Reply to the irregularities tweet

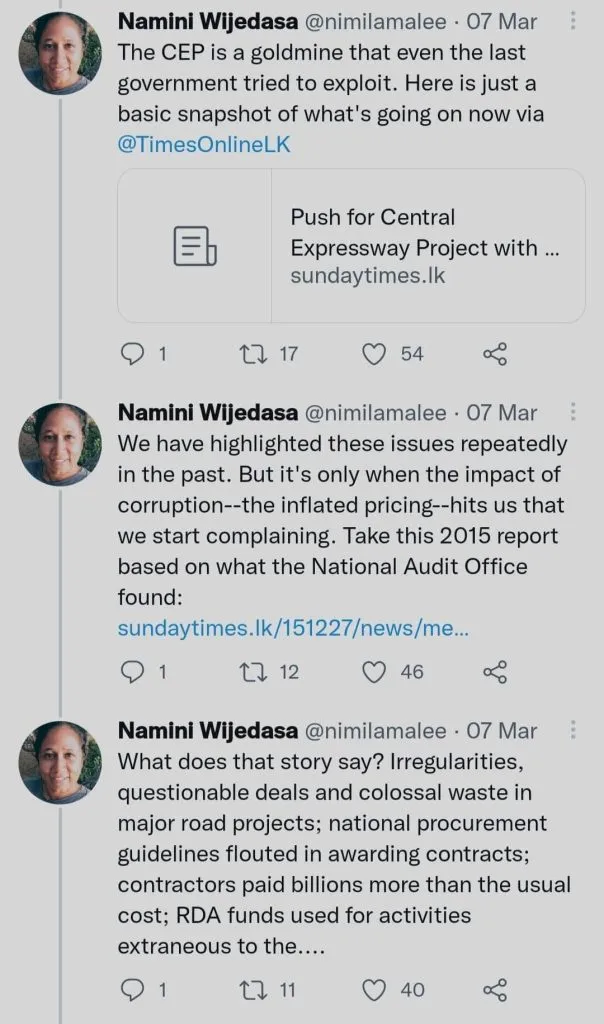pos(132,990)
